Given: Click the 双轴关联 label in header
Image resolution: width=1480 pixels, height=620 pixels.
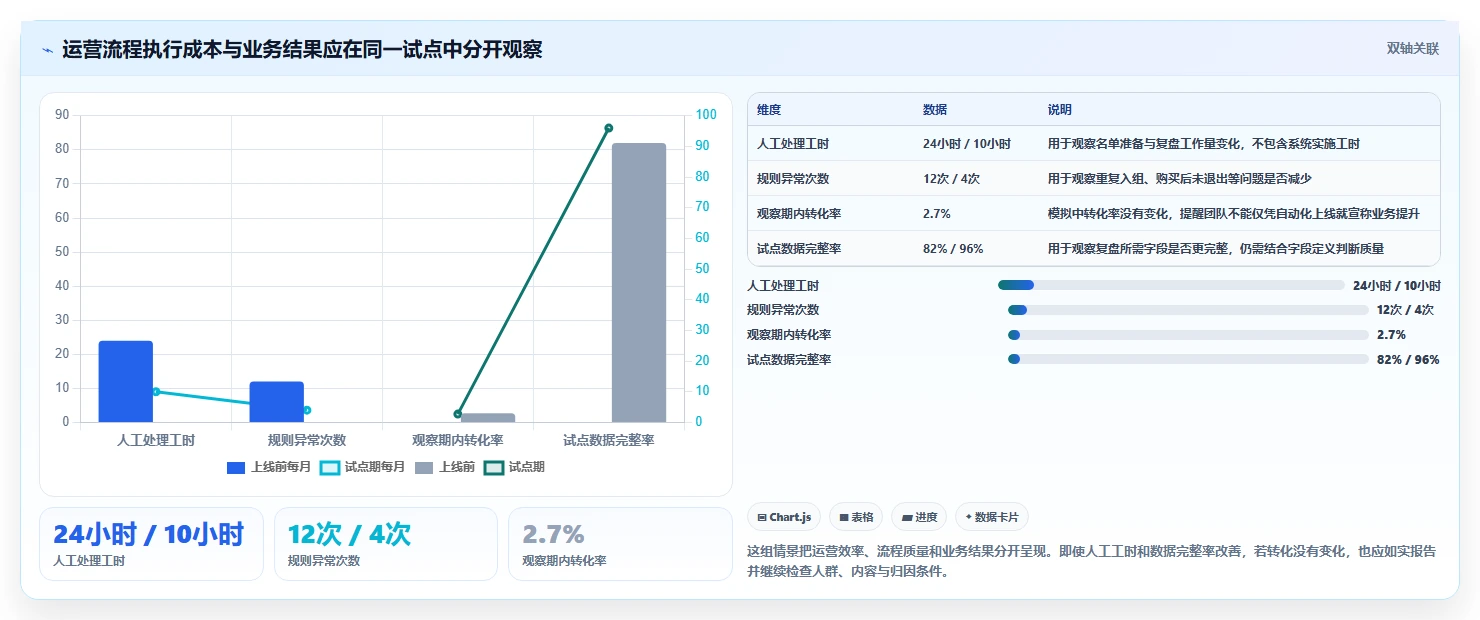Looking at the screenshot, I should (x=1412, y=49).
